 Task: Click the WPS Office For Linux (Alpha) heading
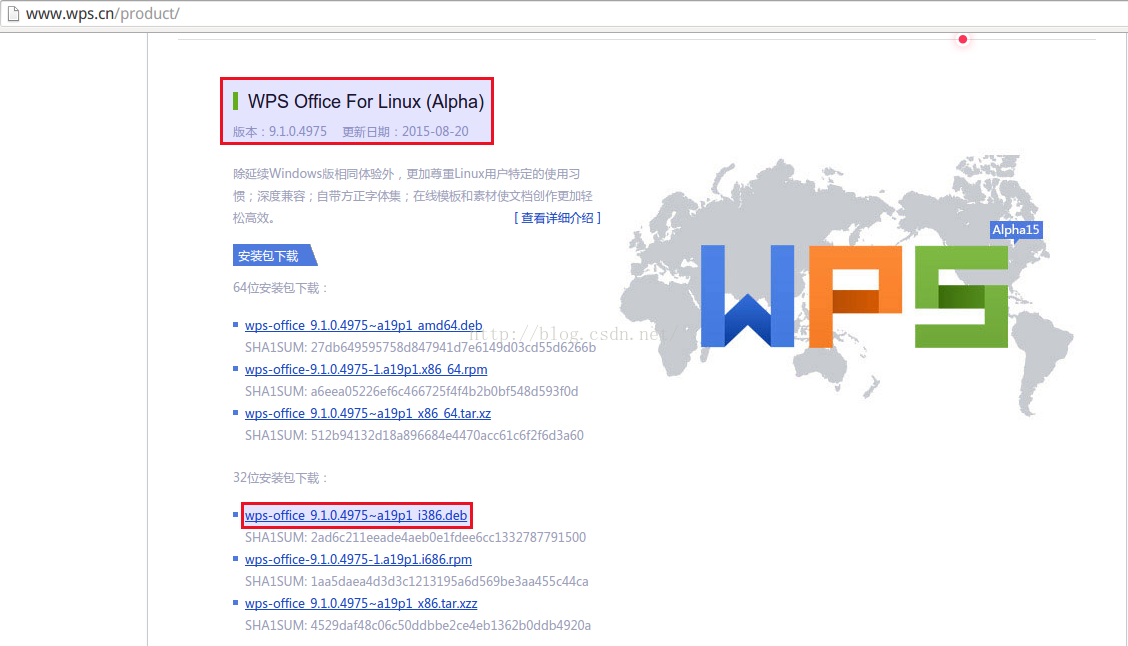(x=365, y=101)
